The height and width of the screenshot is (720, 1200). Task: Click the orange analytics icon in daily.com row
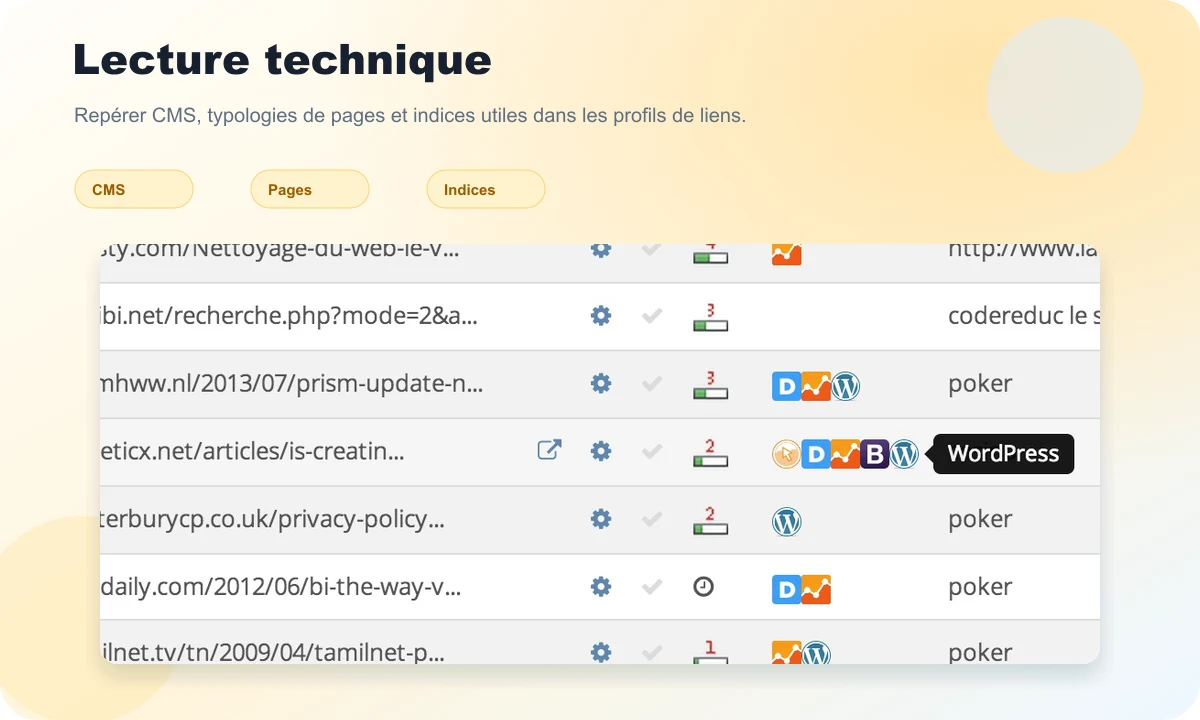816,589
